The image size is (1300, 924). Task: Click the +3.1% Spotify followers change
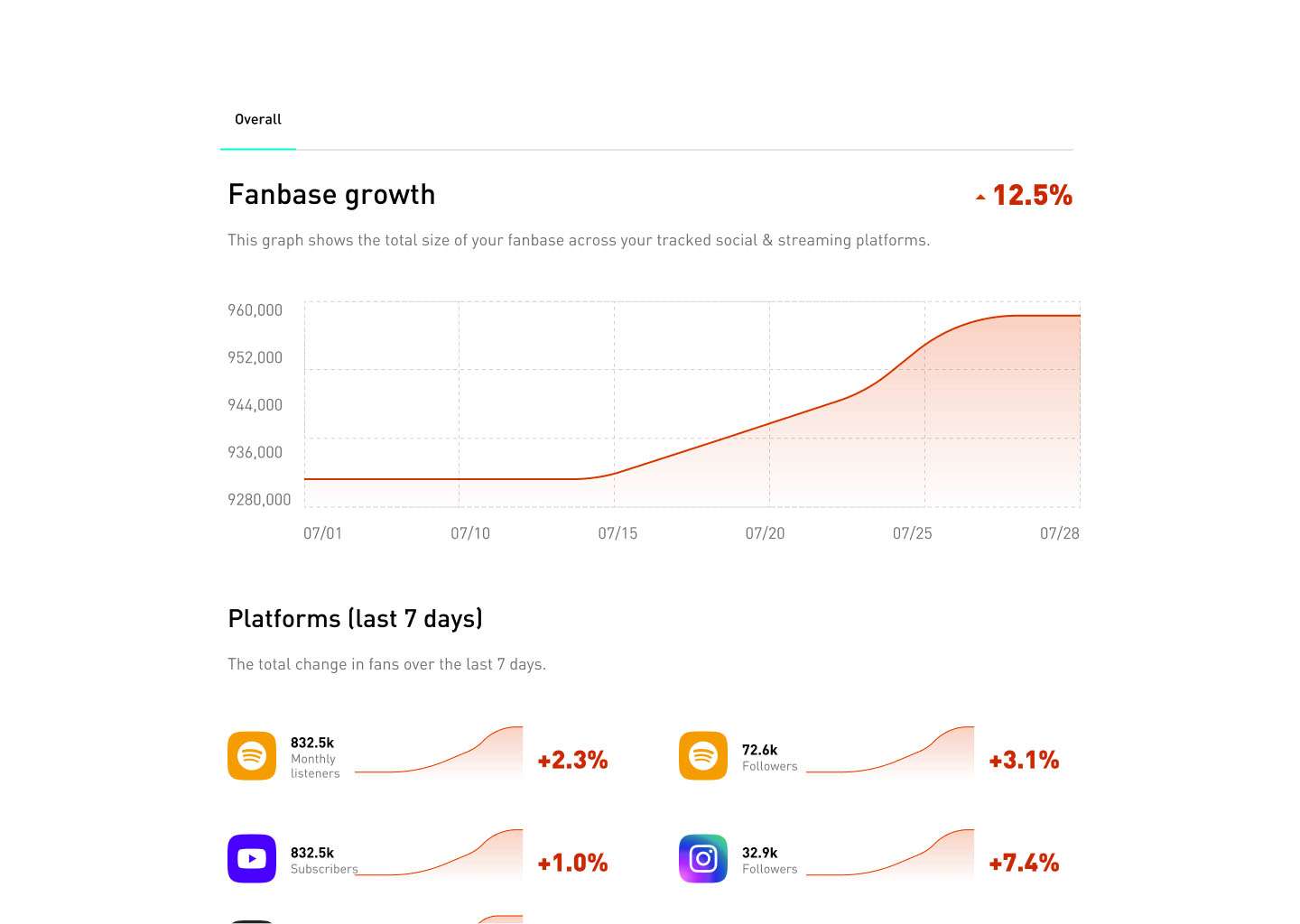coord(1024,760)
